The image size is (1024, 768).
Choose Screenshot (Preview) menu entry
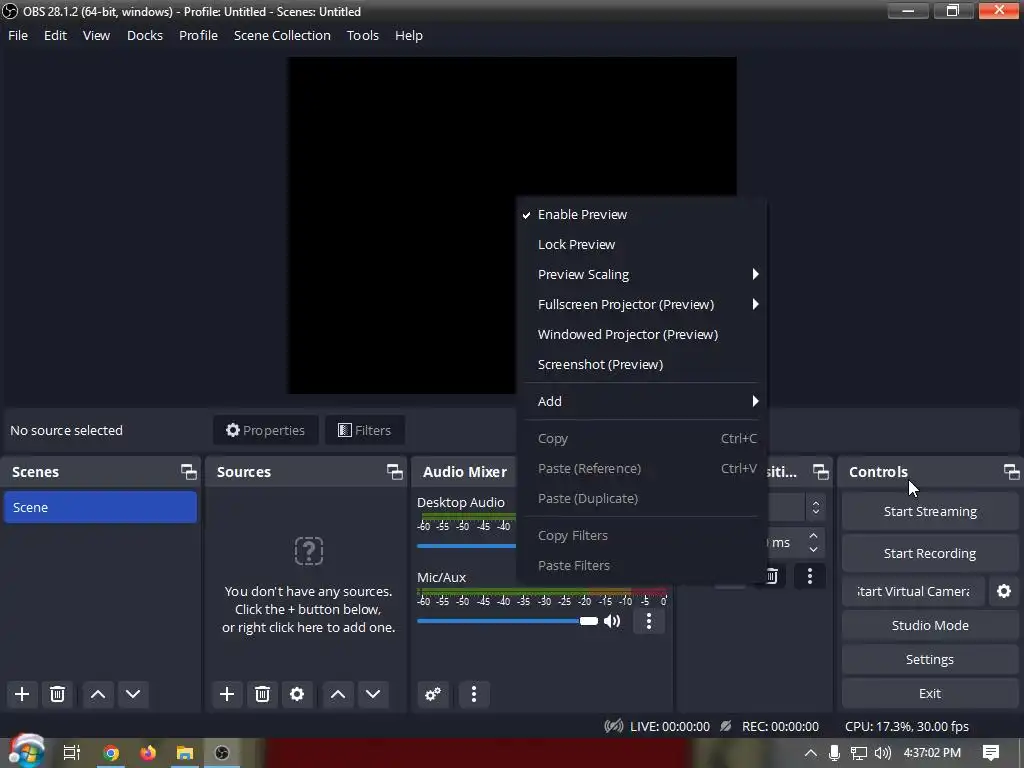coord(641,364)
